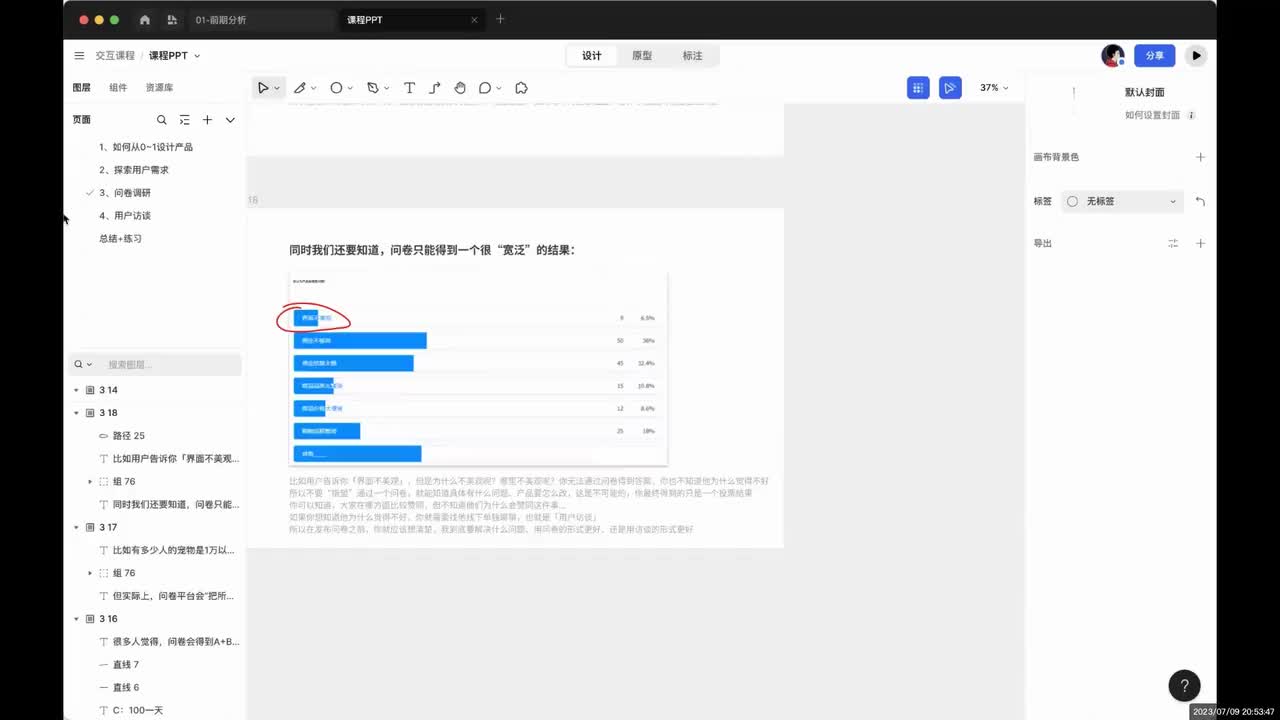Image resolution: width=1280 pixels, height=720 pixels.
Task: Reset the label with undo arrow
Action: click(1200, 201)
